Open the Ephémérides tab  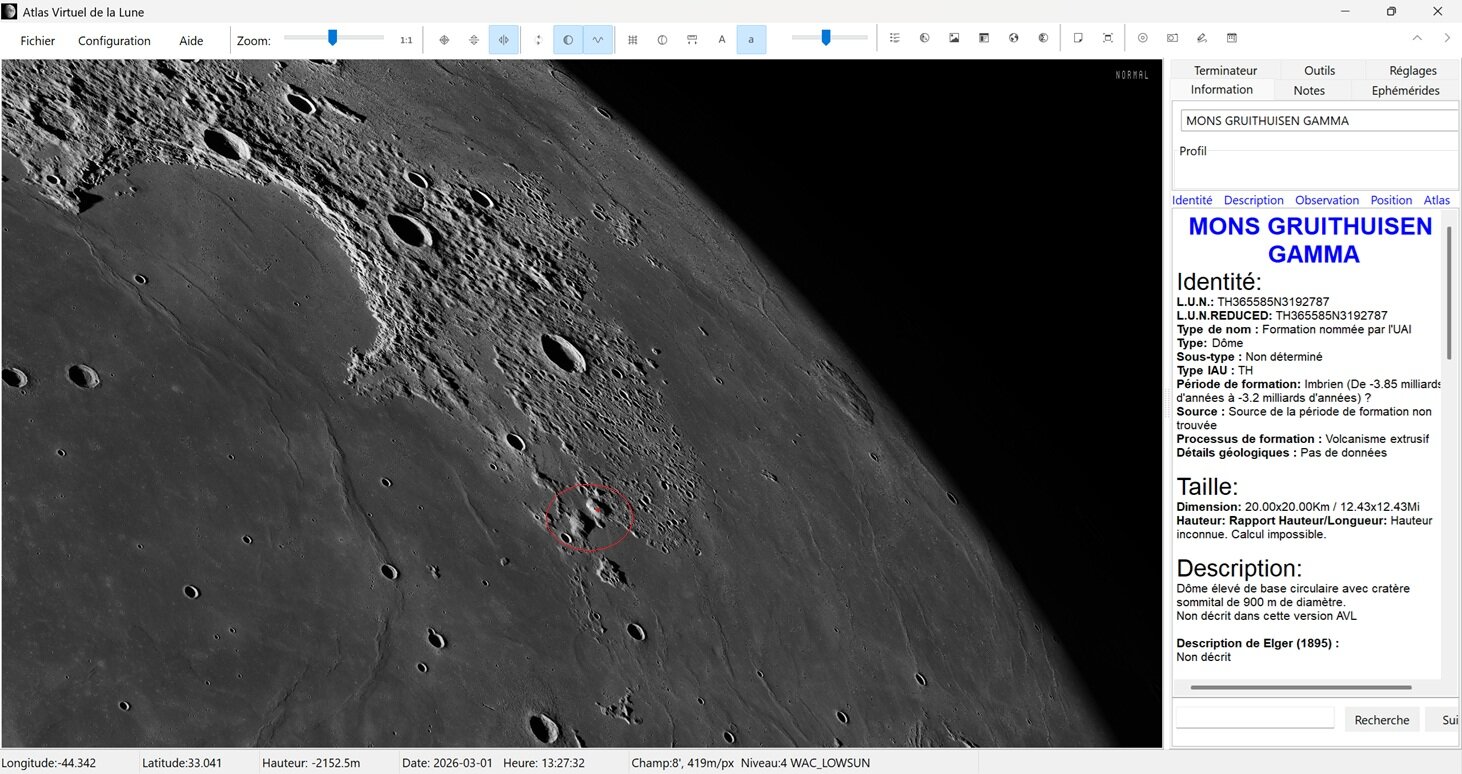pos(1405,90)
